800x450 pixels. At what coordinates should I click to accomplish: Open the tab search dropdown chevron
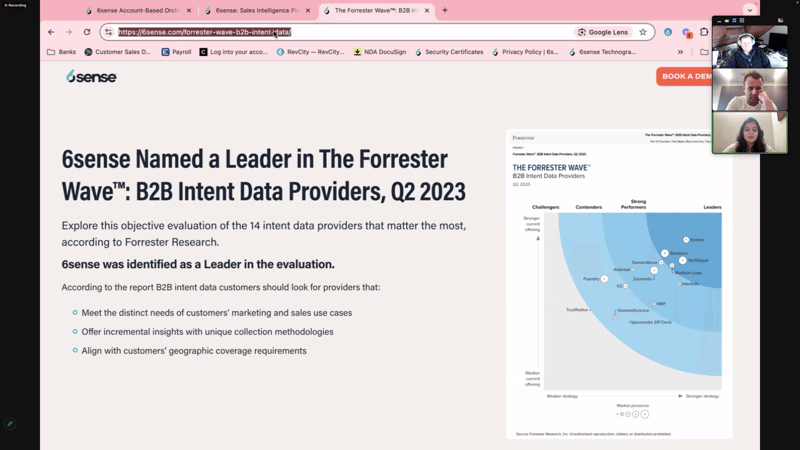(749, 10)
